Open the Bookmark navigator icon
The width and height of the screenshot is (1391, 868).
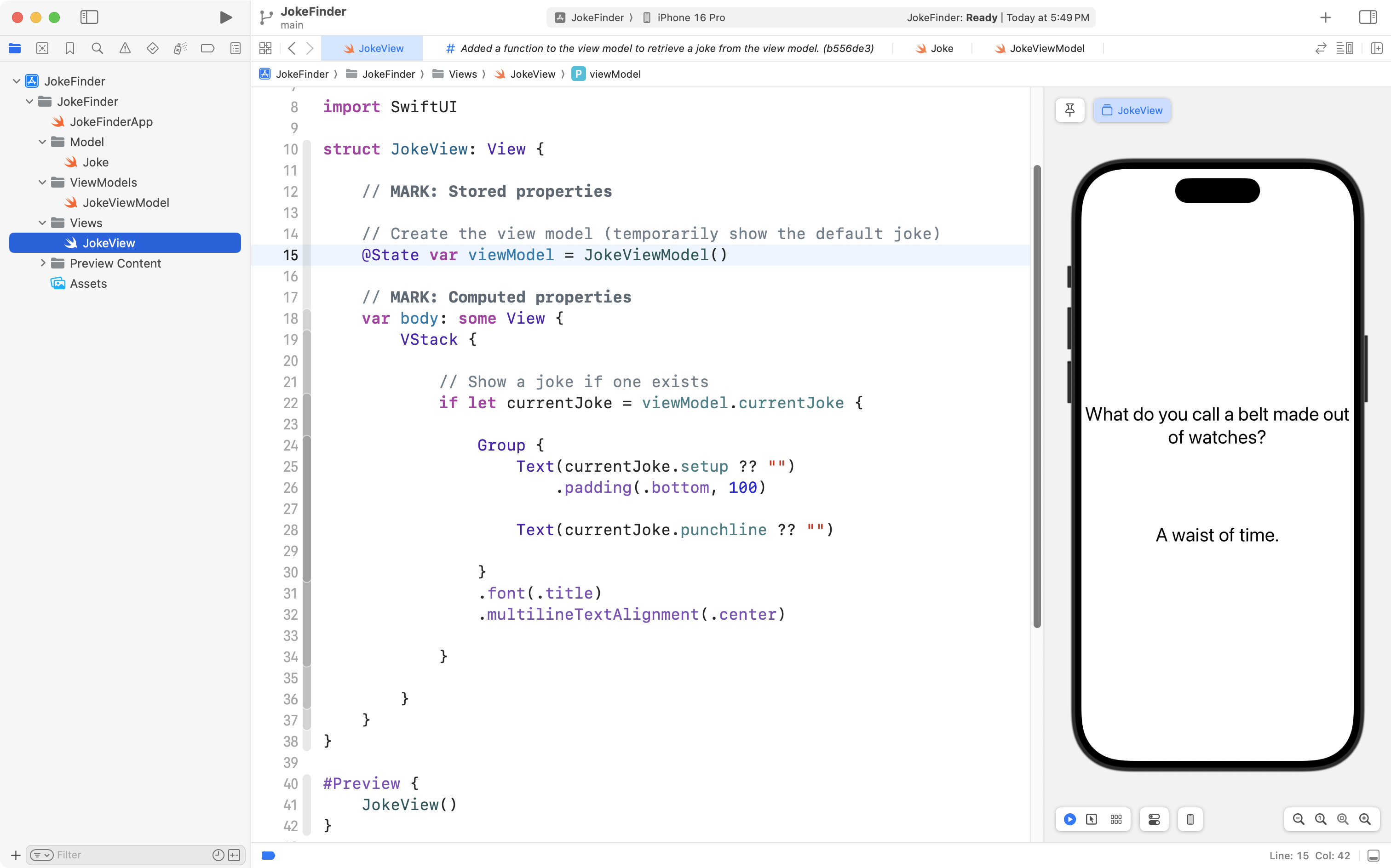(x=69, y=48)
